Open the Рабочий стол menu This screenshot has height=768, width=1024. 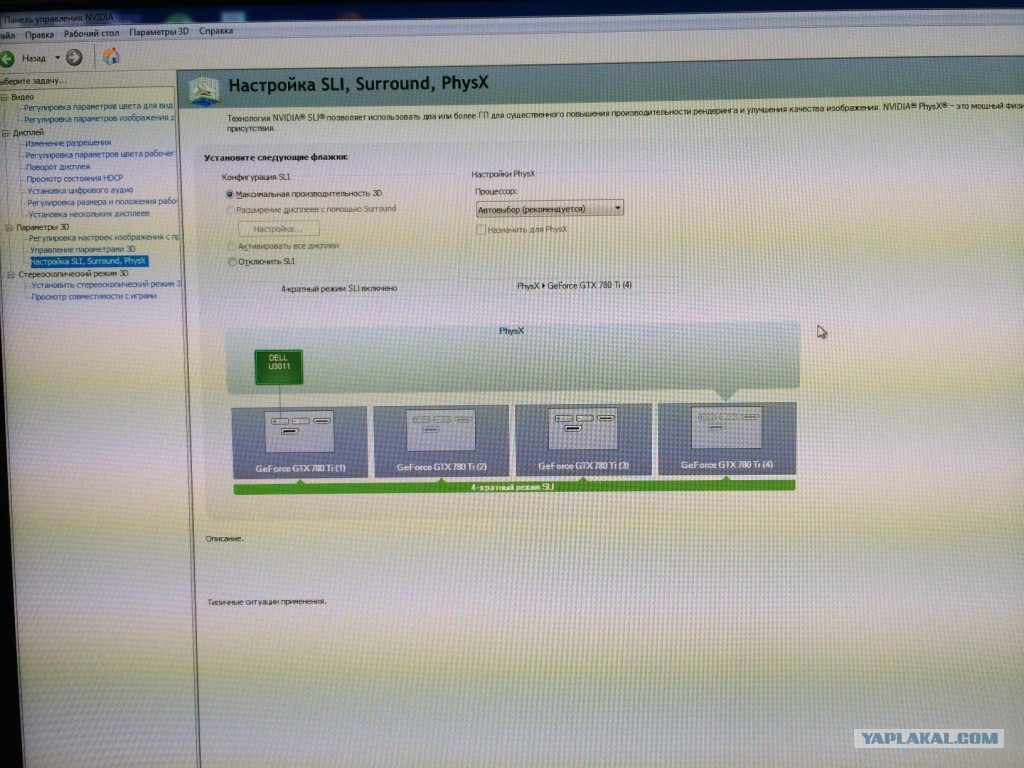91,33
